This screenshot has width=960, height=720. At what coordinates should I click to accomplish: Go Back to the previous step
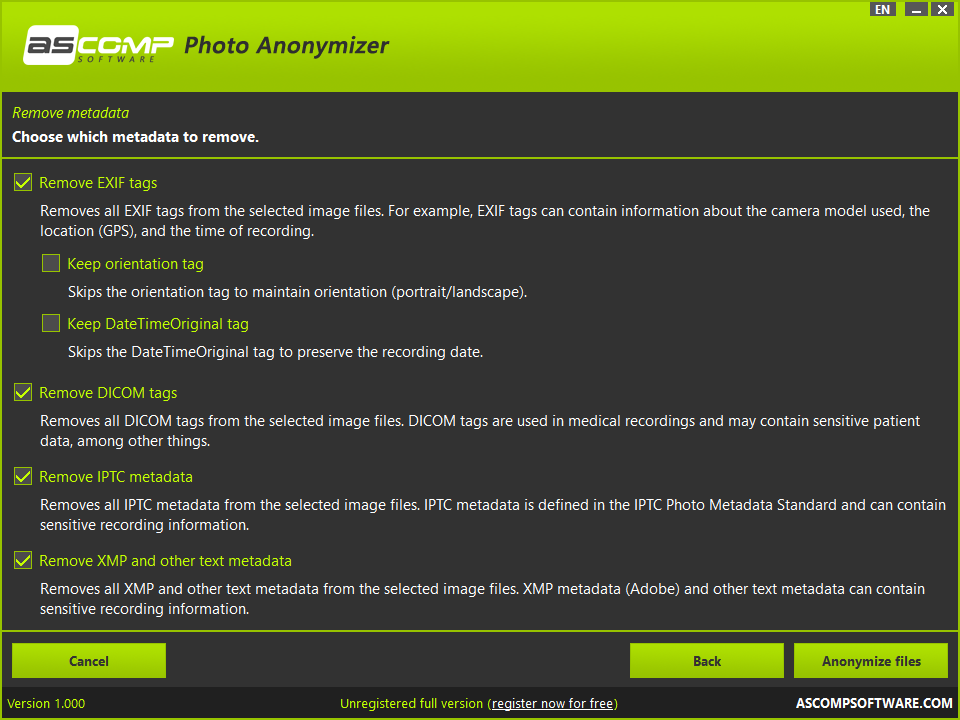pyautogui.click(x=707, y=661)
